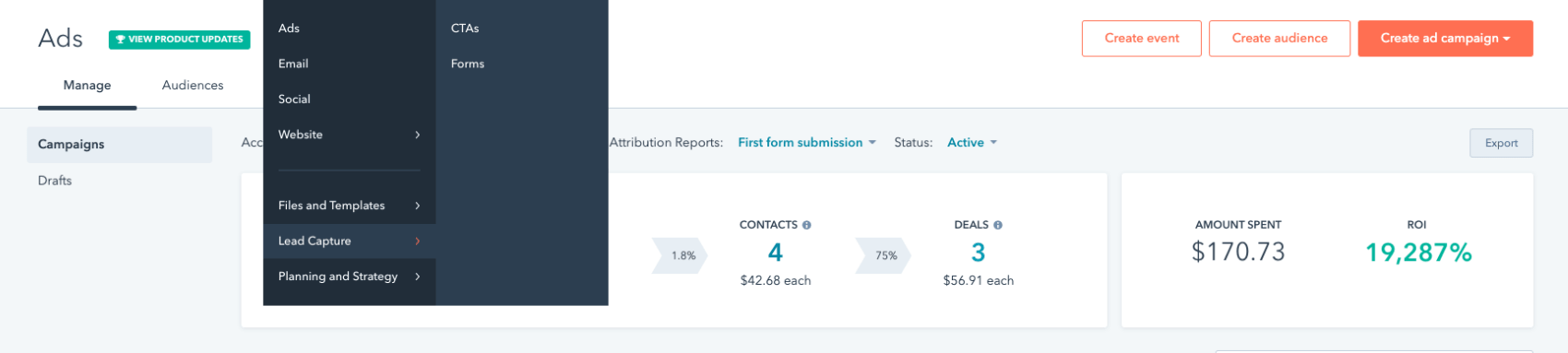The height and width of the screenshot is (353, 1568).
Task: Open Planning and Strategy submenu
Action: [349, 277]
